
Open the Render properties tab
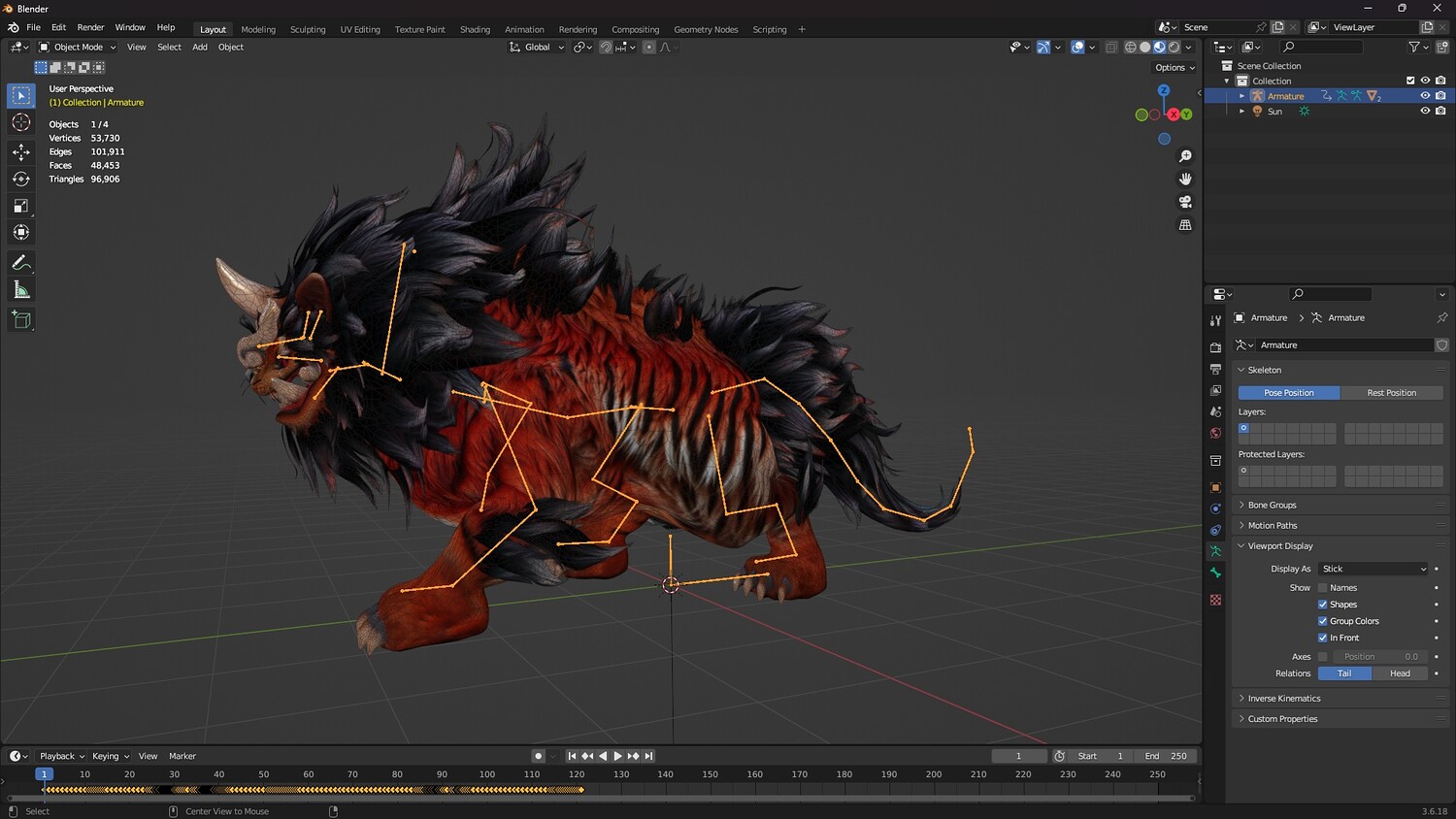point(1215,346)
